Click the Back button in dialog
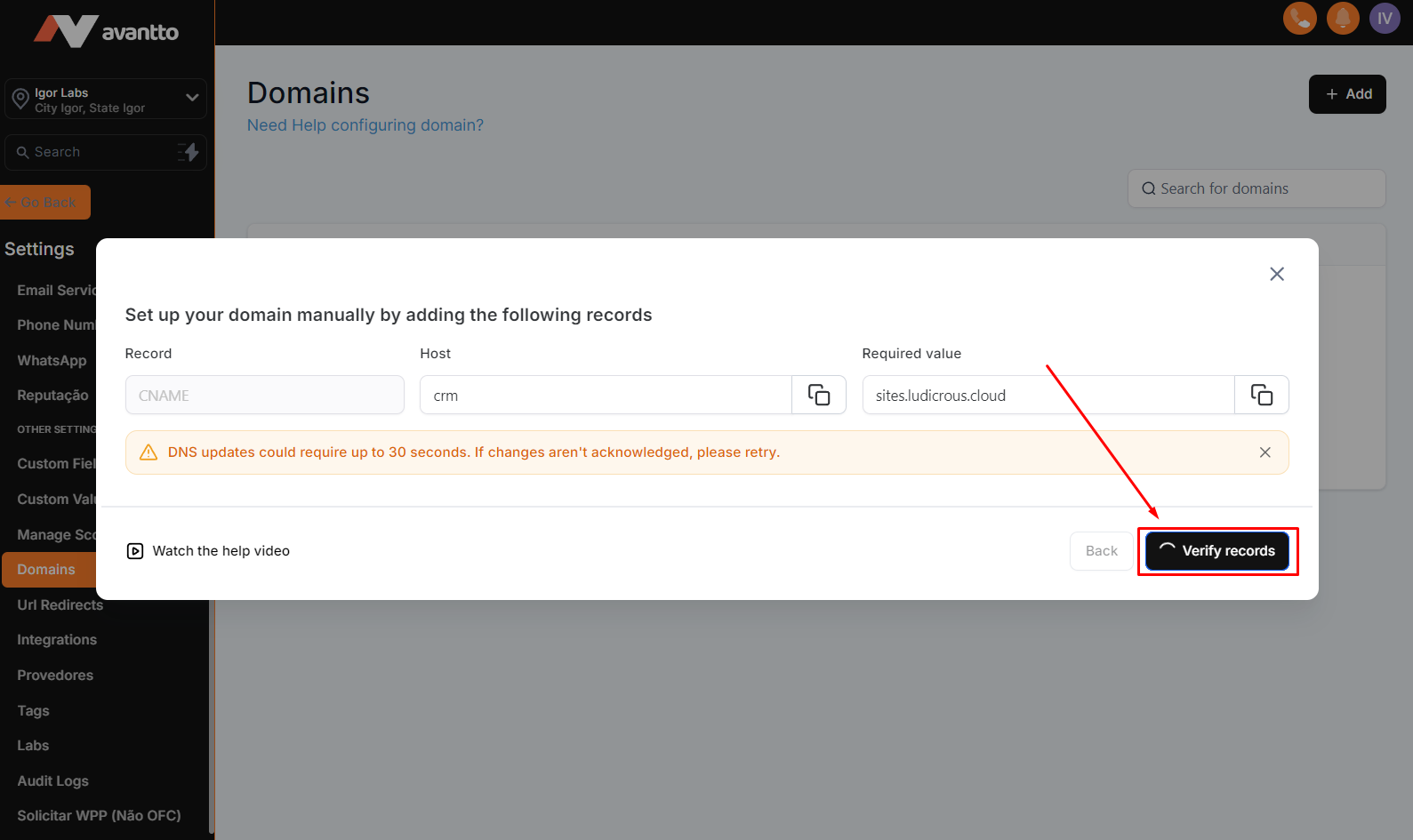This screenshot has height=840, width=1413. pyautogui.click(x=1101, y=551)
